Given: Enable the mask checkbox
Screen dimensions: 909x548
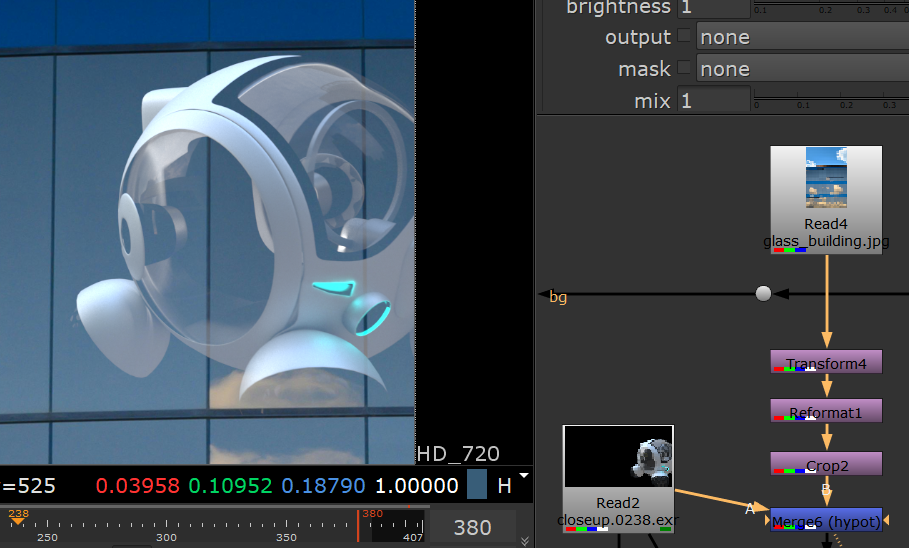Looking at the screenshot, I should click(x=684, y=67).
